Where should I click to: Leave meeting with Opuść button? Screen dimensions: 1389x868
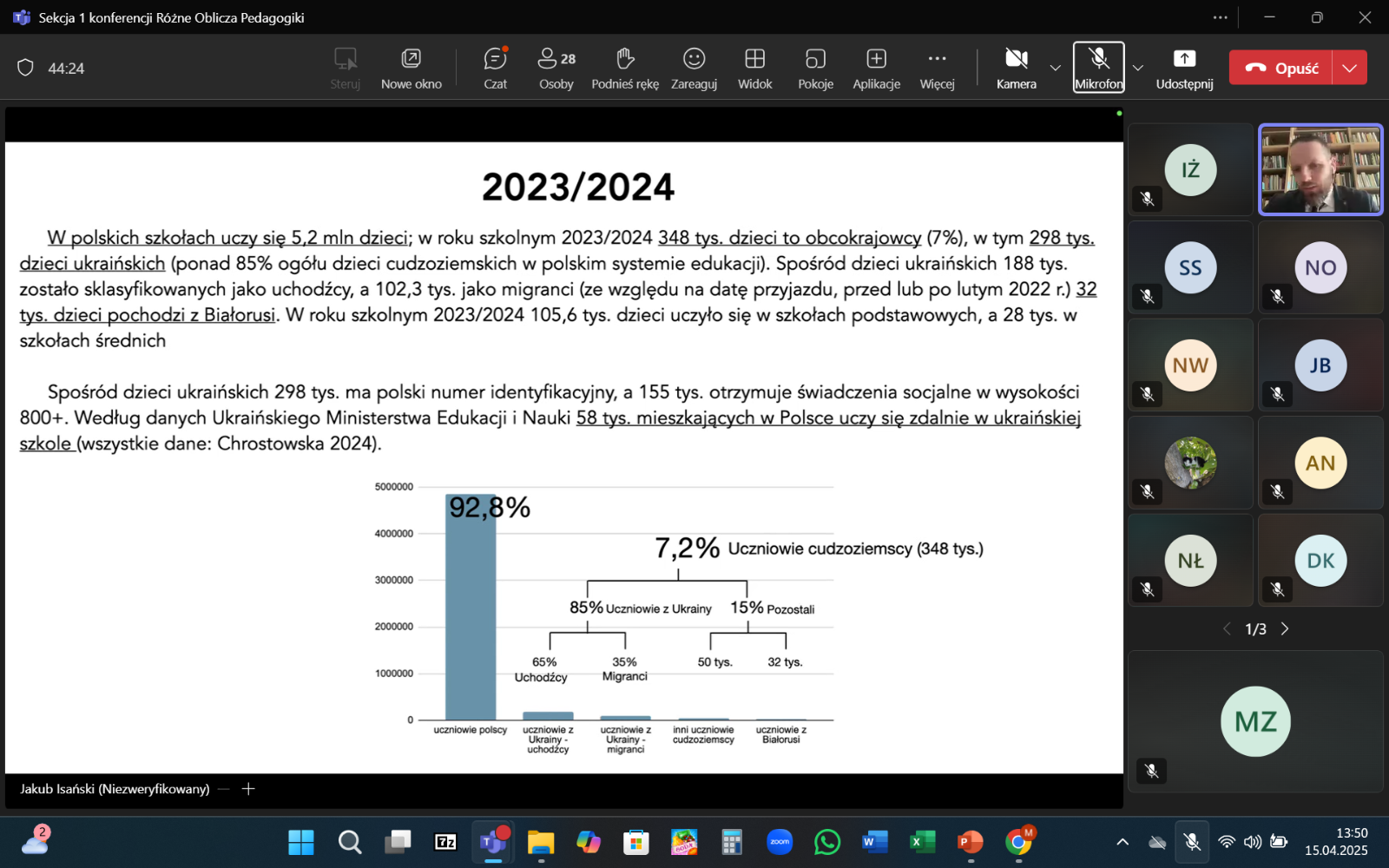[x=1281, y=68]
